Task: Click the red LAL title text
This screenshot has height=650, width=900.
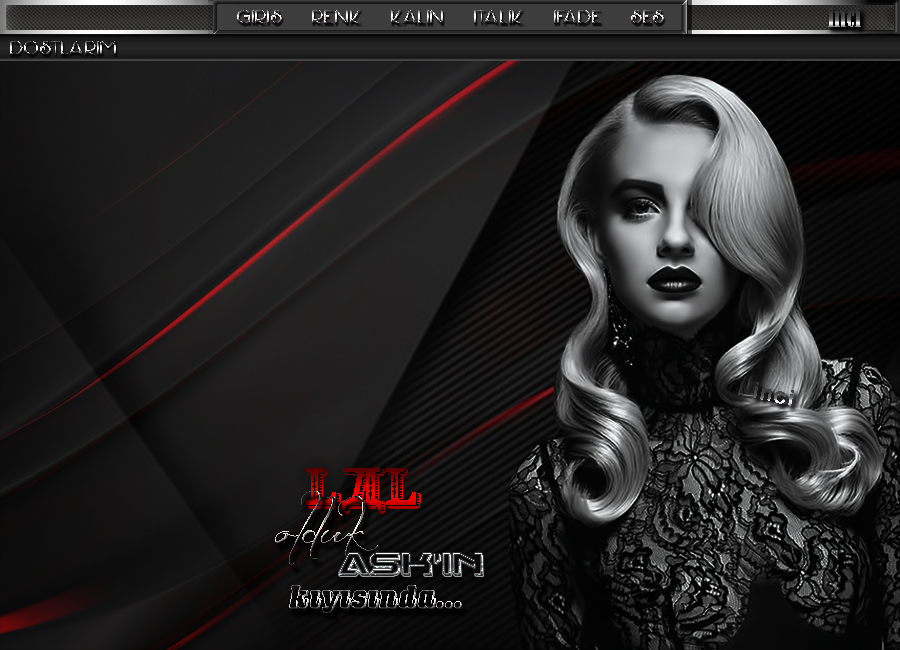Action: pos(361,487)
